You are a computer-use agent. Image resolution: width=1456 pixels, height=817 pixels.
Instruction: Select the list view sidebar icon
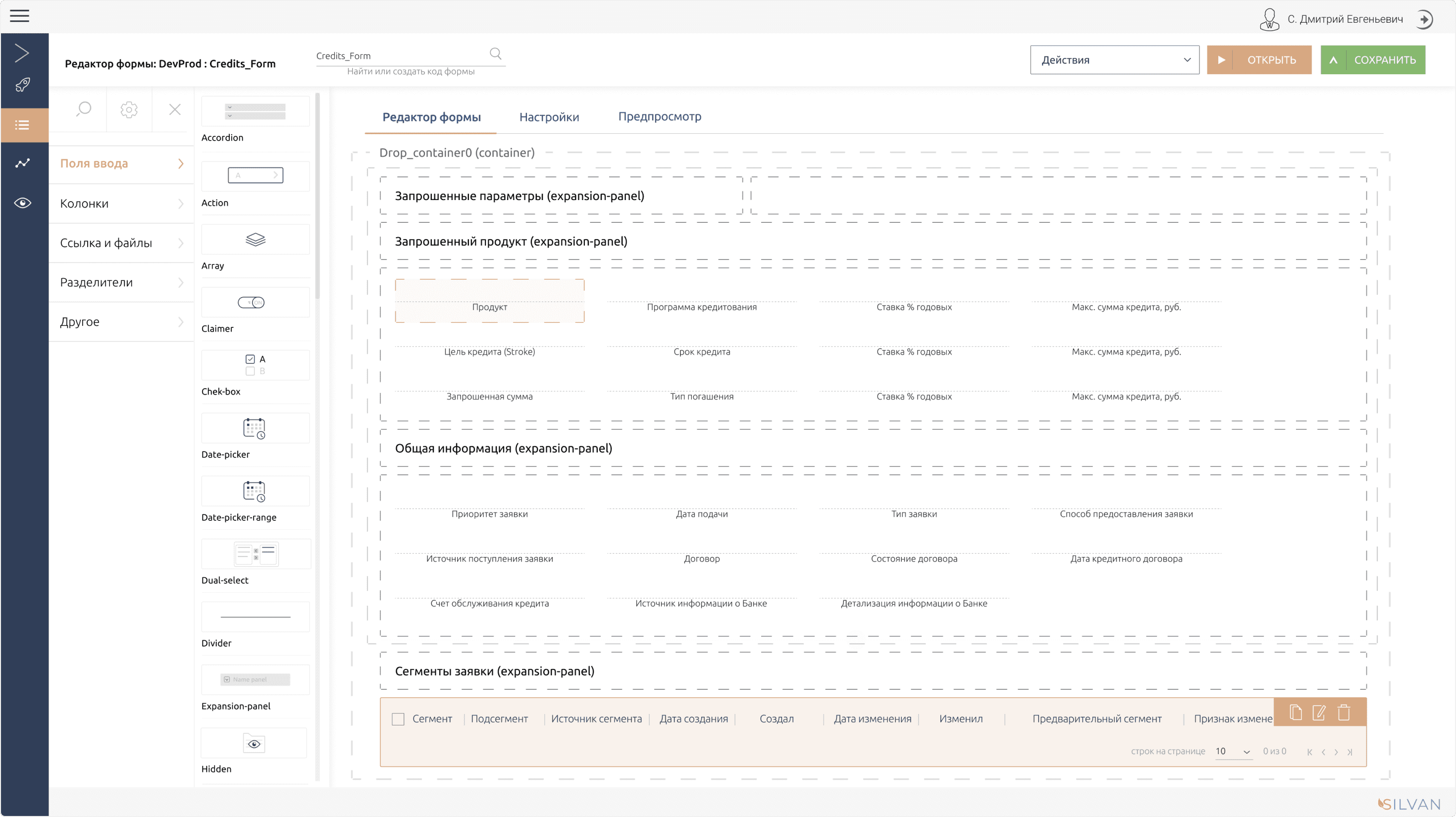(x=23, y=125)
